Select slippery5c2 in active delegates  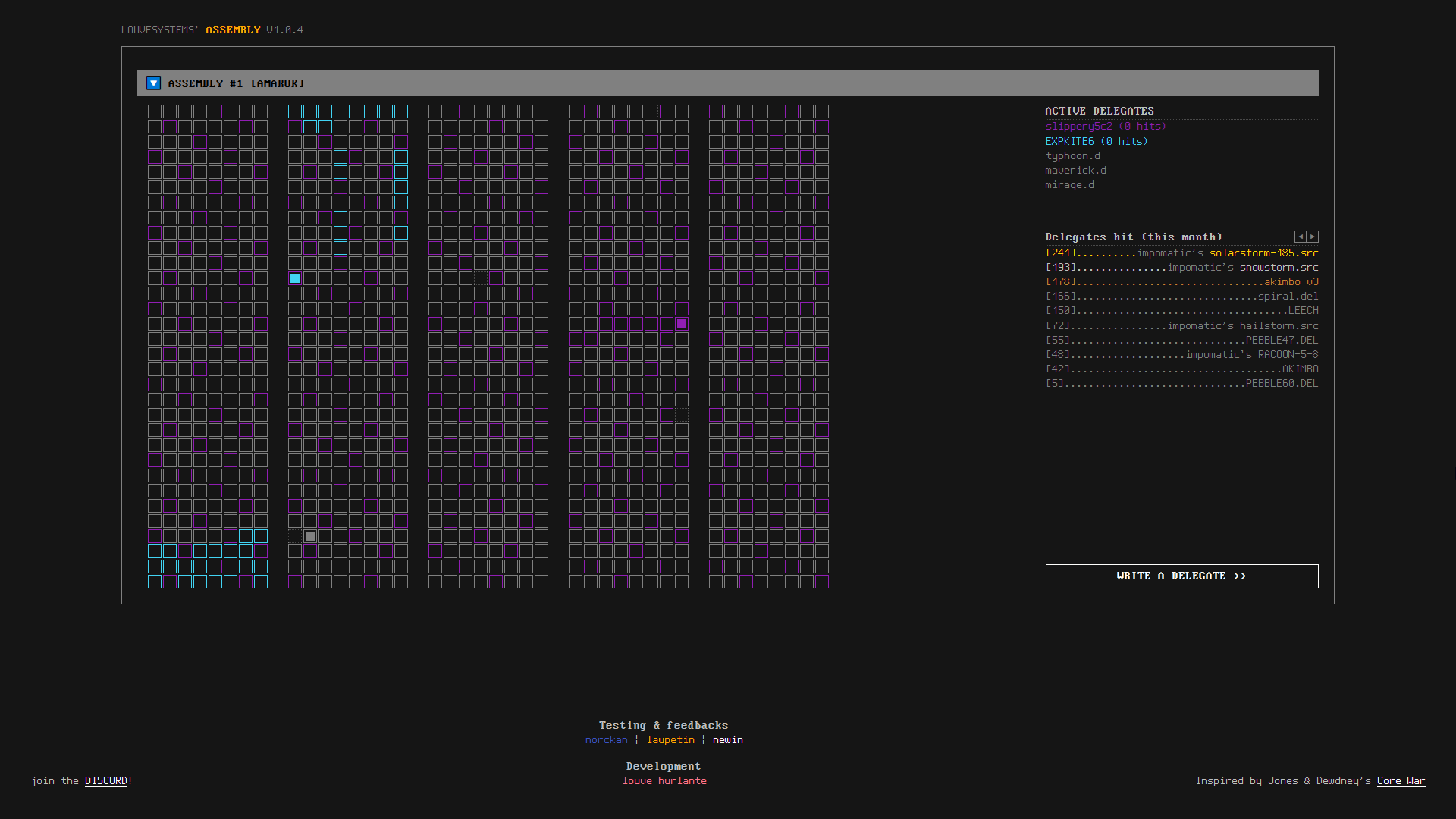1105,127
